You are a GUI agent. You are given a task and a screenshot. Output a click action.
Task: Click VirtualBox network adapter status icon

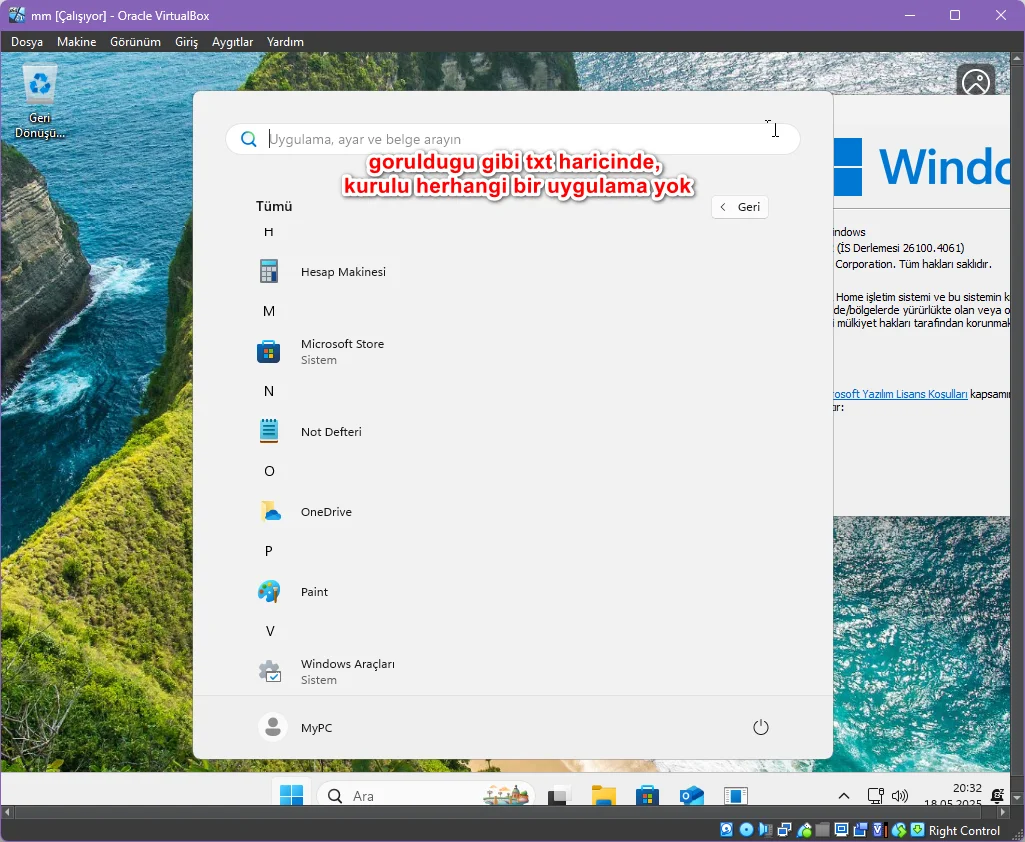coord(784,830)
